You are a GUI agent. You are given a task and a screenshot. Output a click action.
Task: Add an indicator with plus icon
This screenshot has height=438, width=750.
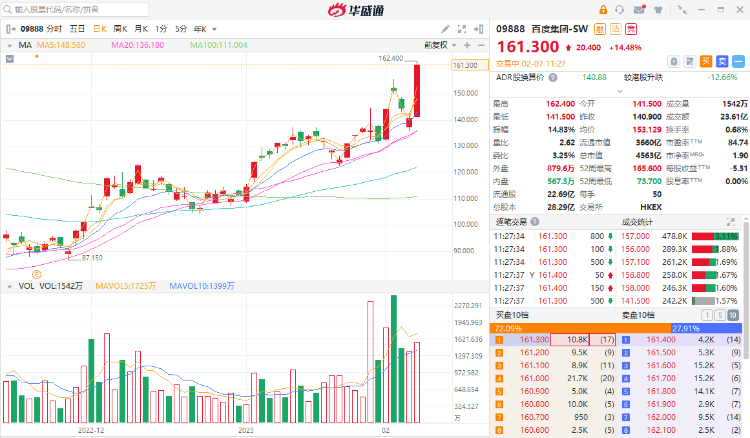pos(467,45)
